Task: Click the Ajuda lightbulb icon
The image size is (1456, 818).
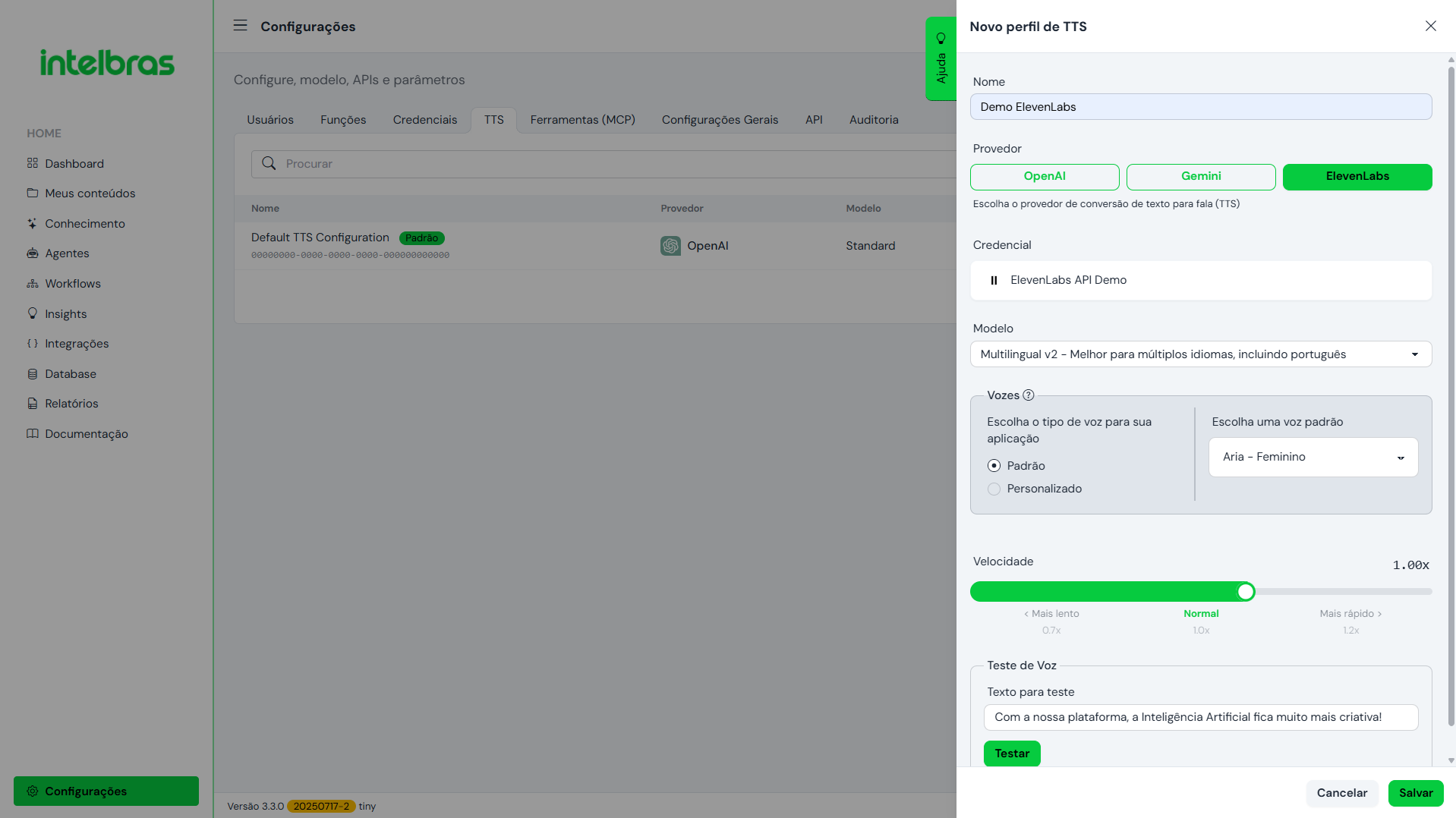Action: pyautogui.click(x=941, y=38)
